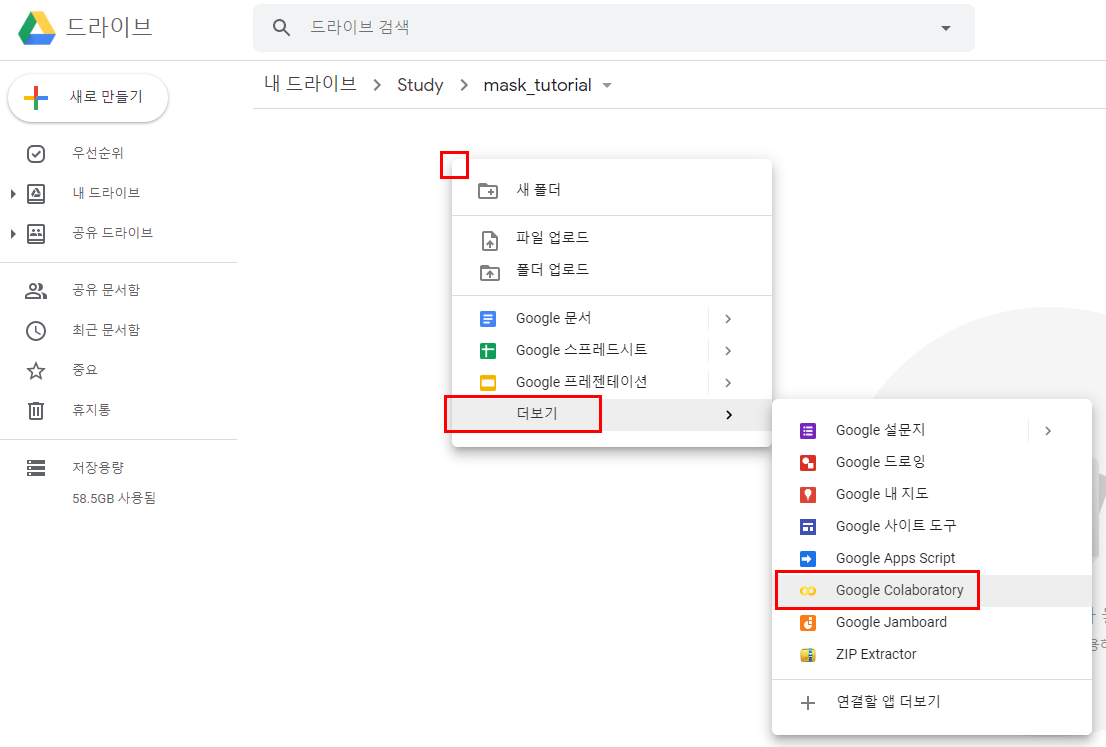Click the 58.5GB 사용됨 text

click(114, 498)
